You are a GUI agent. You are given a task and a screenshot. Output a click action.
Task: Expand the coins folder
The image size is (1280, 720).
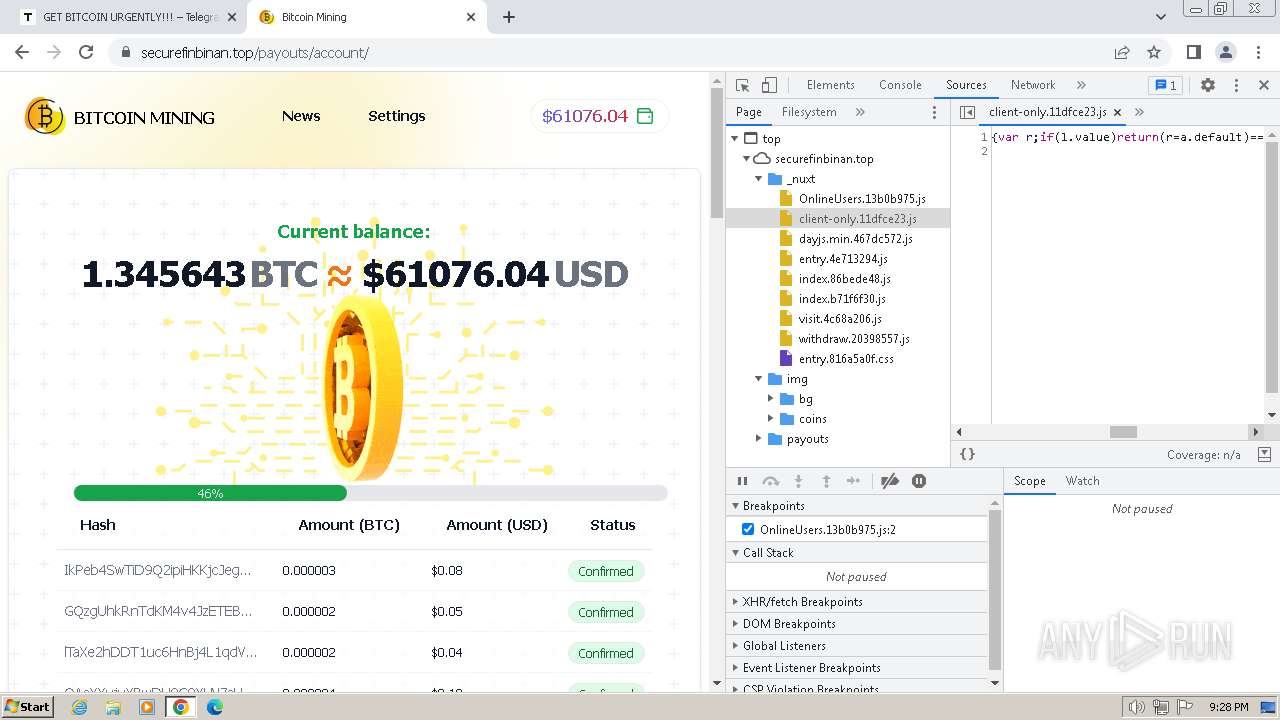(770, 419)
